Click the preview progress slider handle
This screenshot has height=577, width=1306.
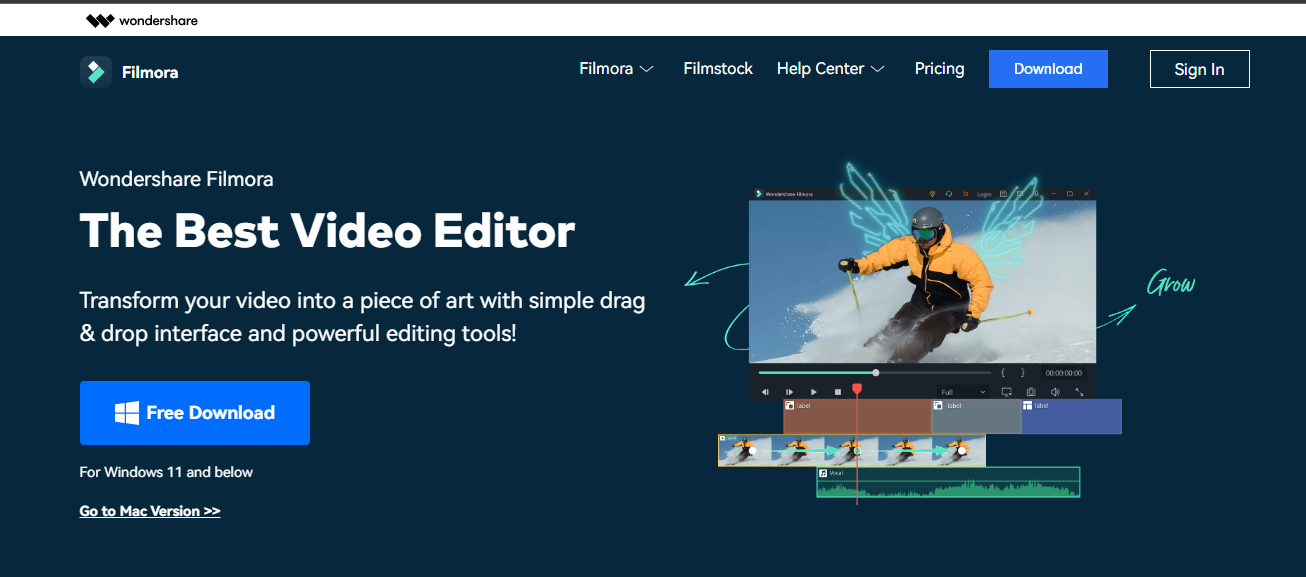coord(876,373)
